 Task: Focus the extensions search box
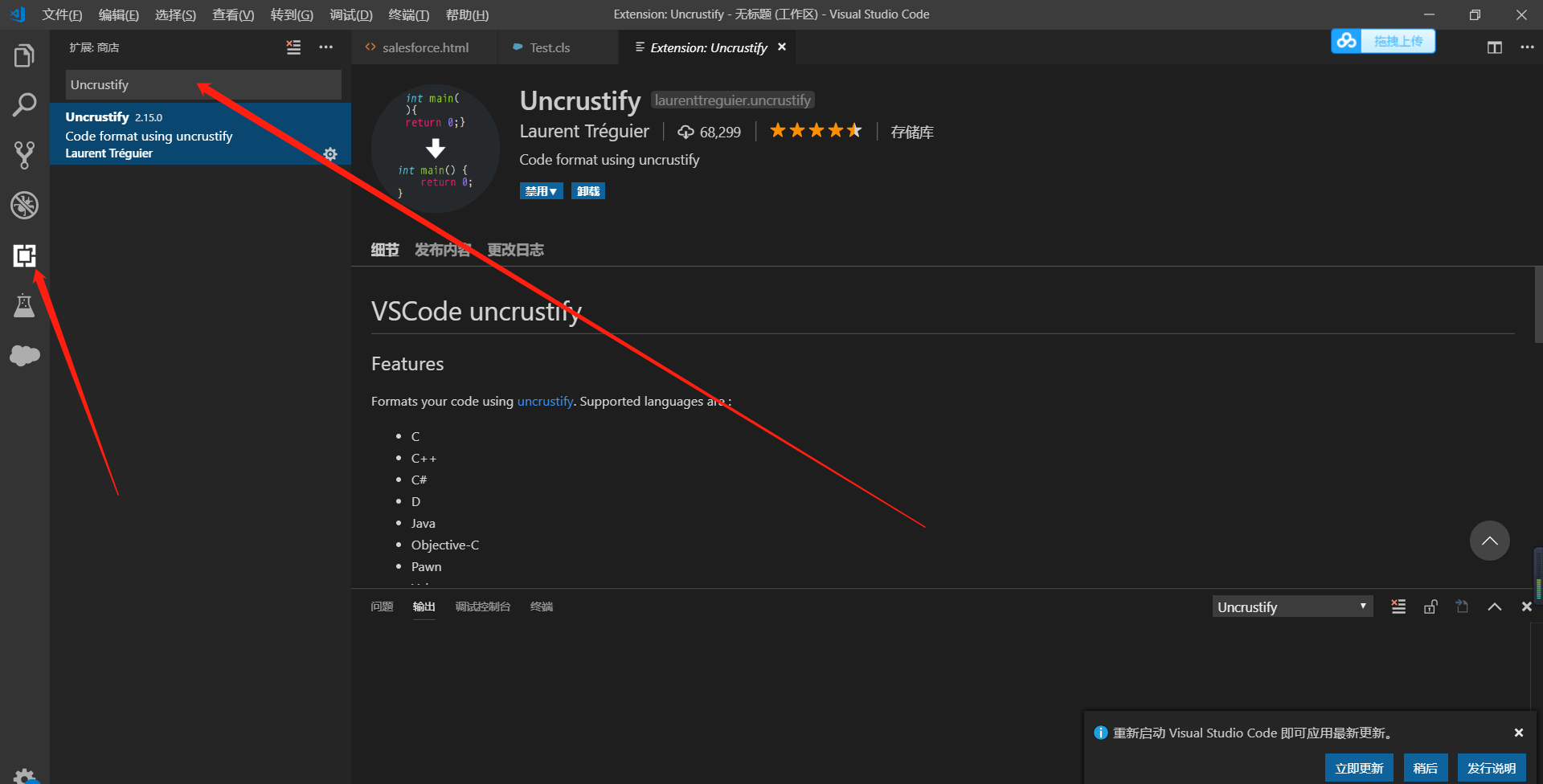pyautogui.click(x=203, y=84)
